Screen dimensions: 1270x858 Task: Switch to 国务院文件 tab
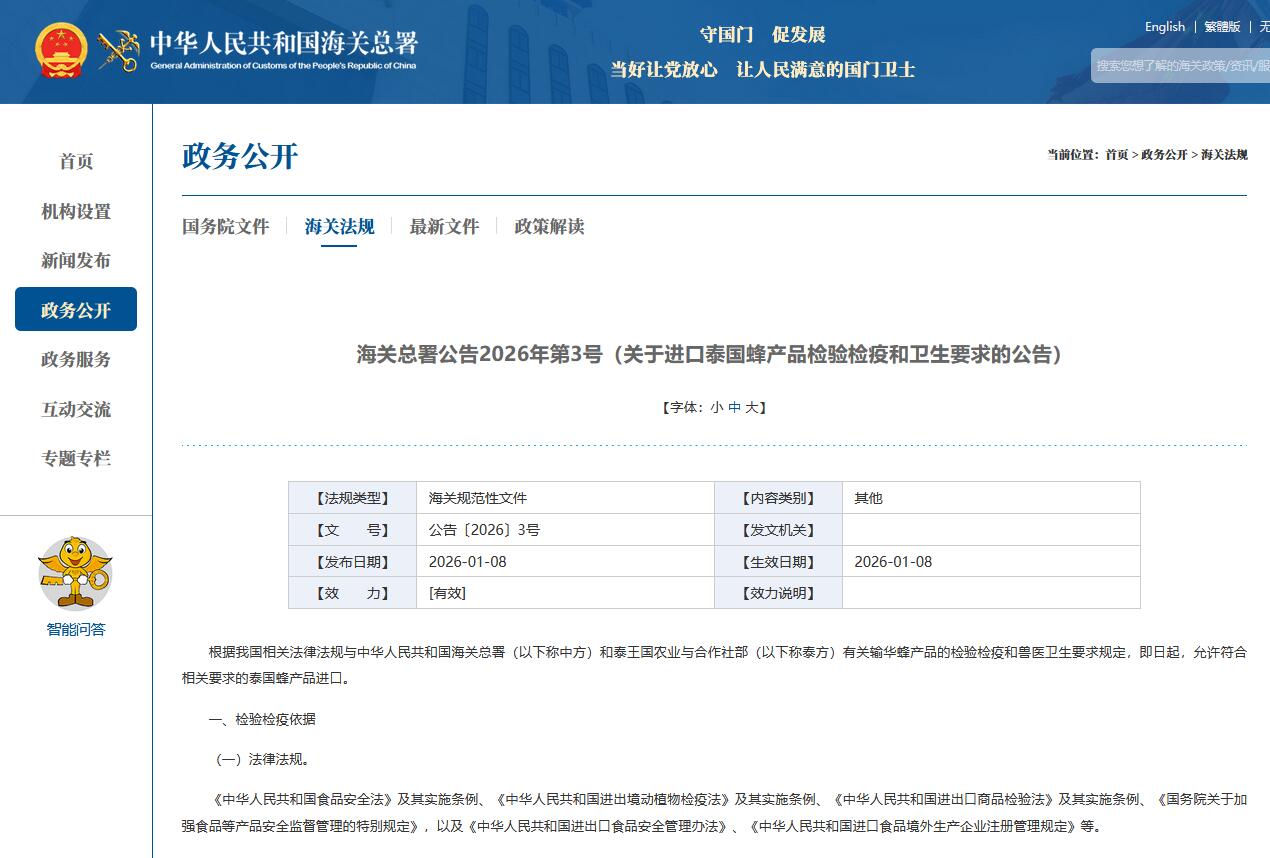(x=226, y=226)
